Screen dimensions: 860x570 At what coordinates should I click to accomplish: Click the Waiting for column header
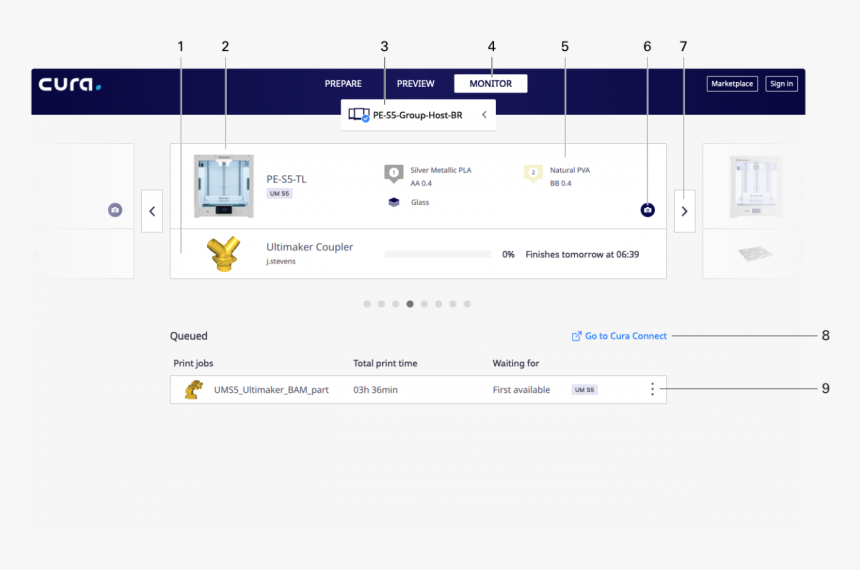[x=516, y=363]
